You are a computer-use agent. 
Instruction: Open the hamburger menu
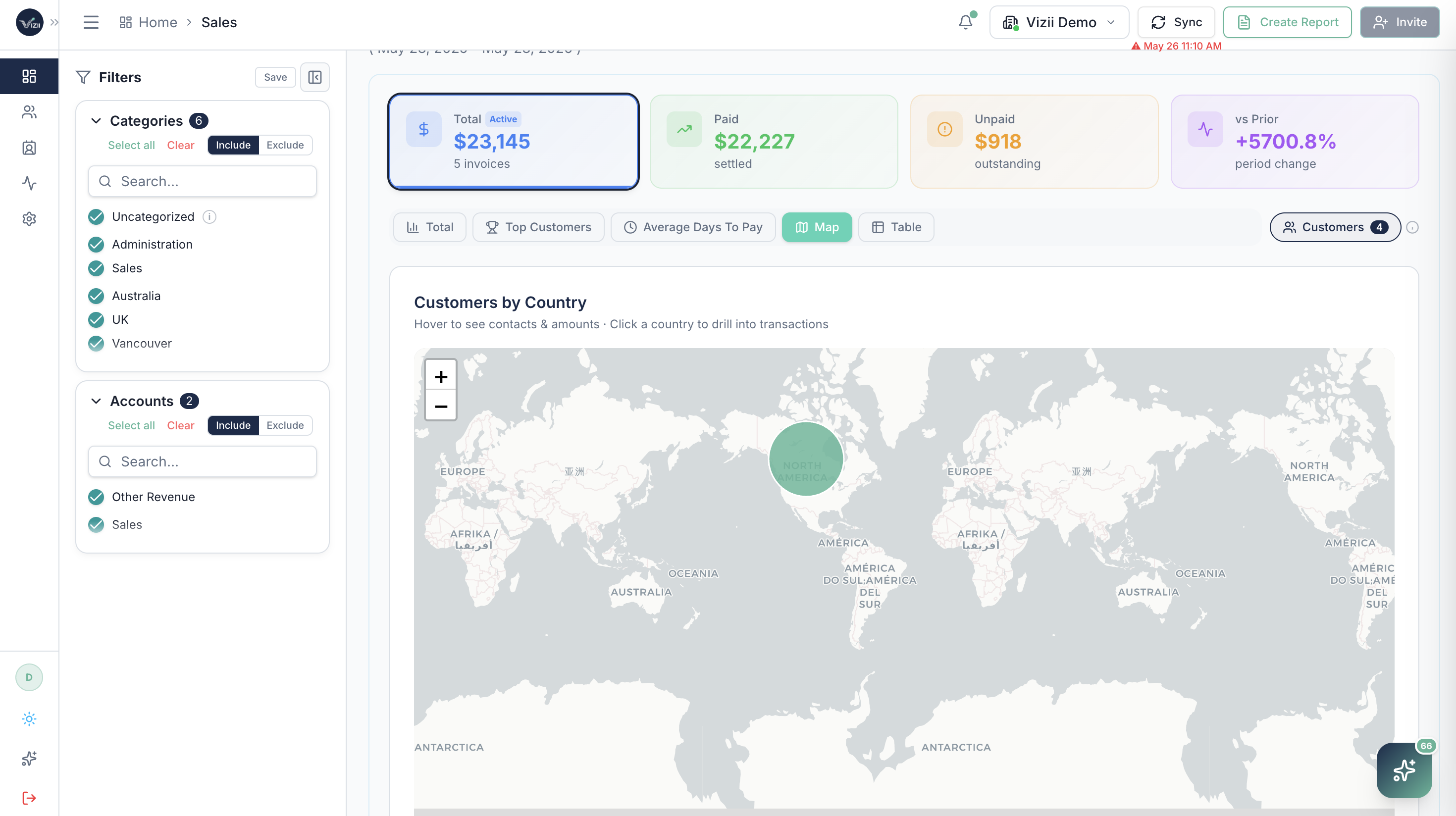(x=91, y=23)
